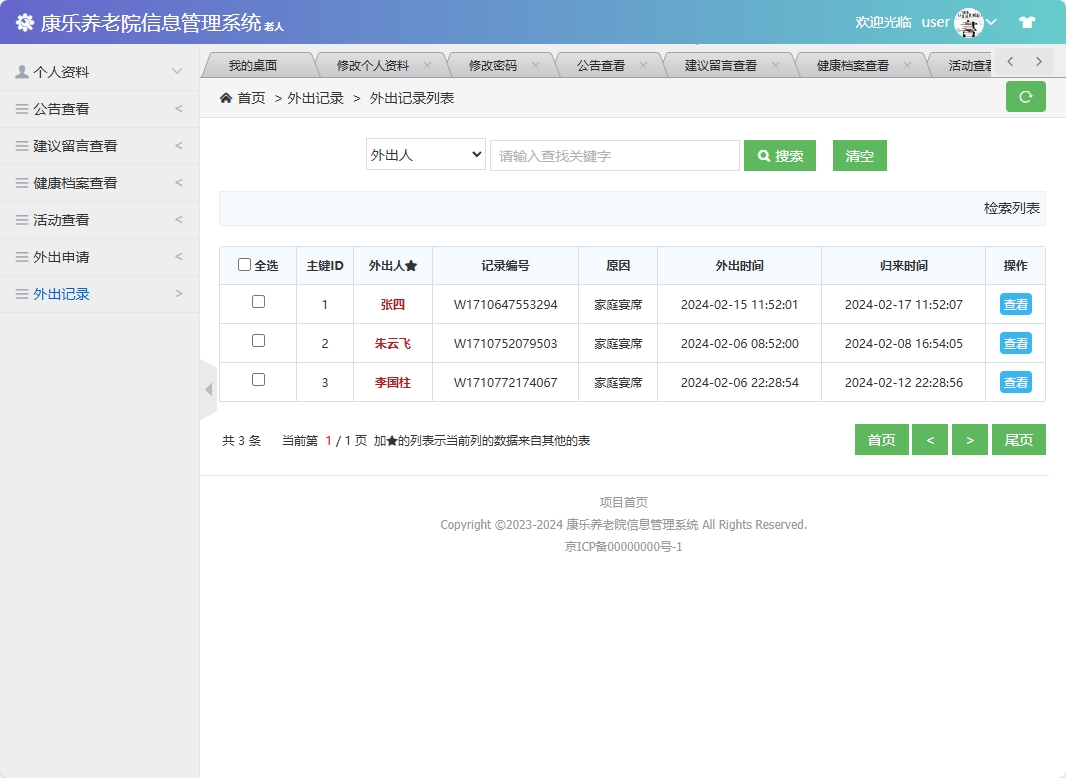
Task: Click 查看 on 朱云飞's record
Action: point(1015,343)
